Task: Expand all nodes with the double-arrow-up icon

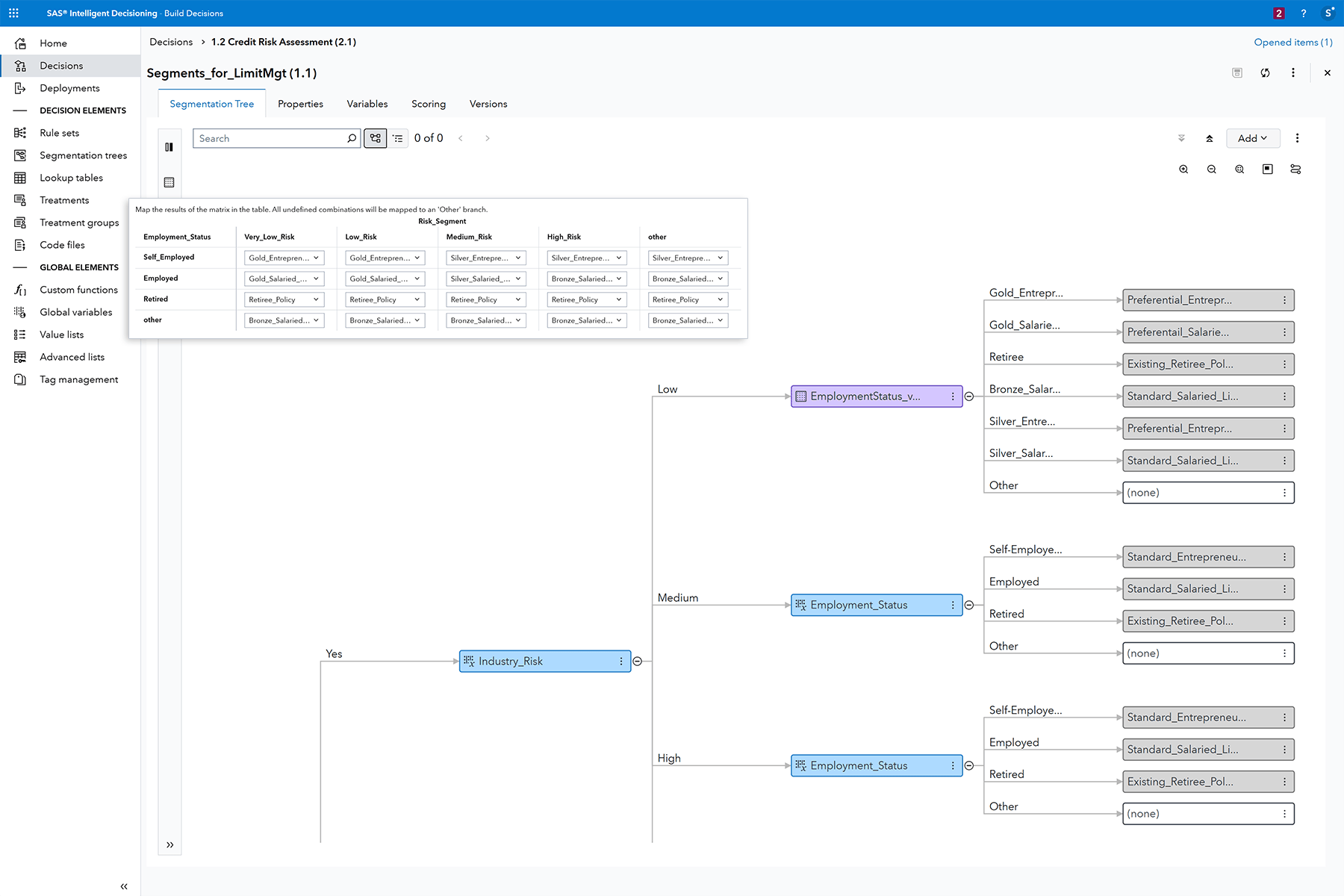Action: 1210,138
